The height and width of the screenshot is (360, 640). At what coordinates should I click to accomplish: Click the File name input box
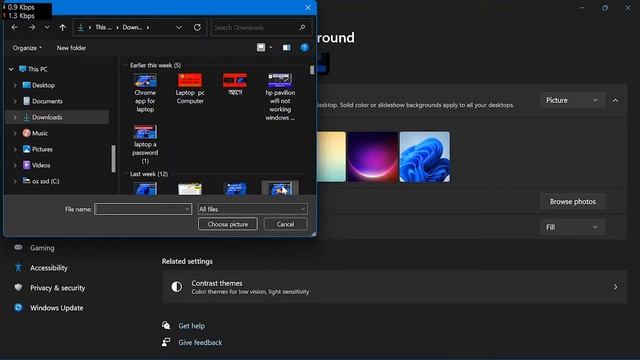click(x=142, y=209)
